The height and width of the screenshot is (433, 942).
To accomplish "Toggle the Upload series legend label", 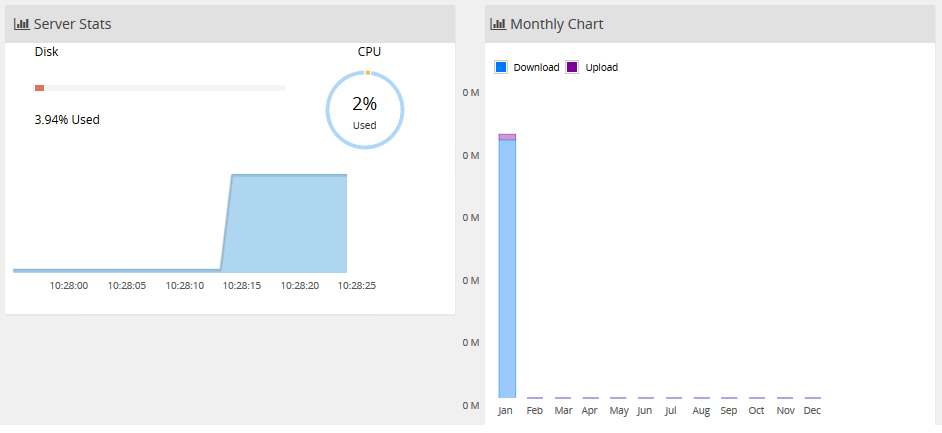I will (601, 68).
